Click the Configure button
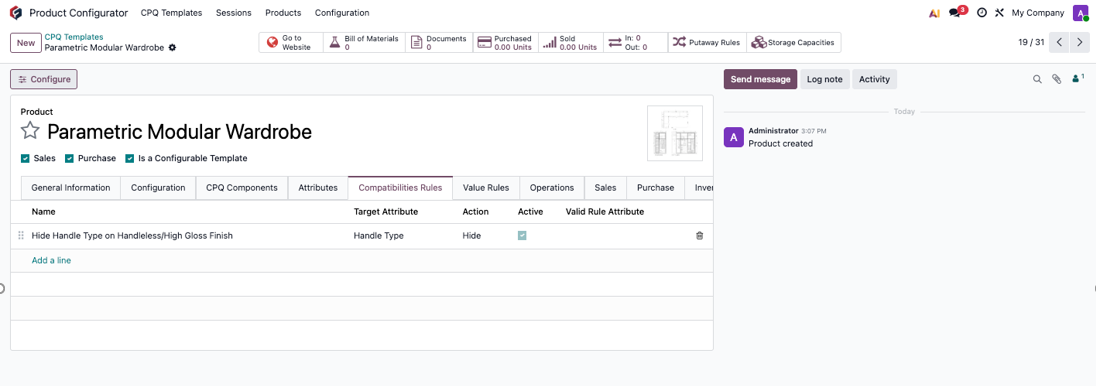The height and width of the screenshot is (386, 1096). click(x=44, y=79)
